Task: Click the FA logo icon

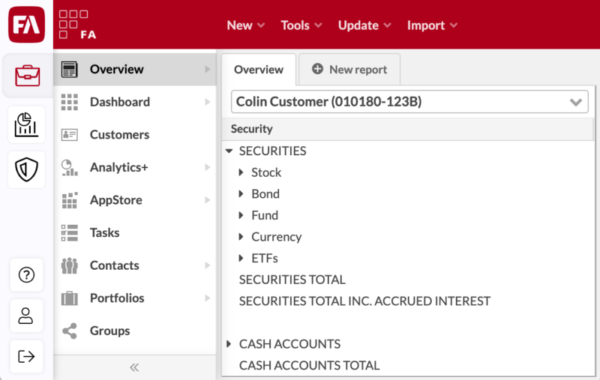Action: coord(26,24)
